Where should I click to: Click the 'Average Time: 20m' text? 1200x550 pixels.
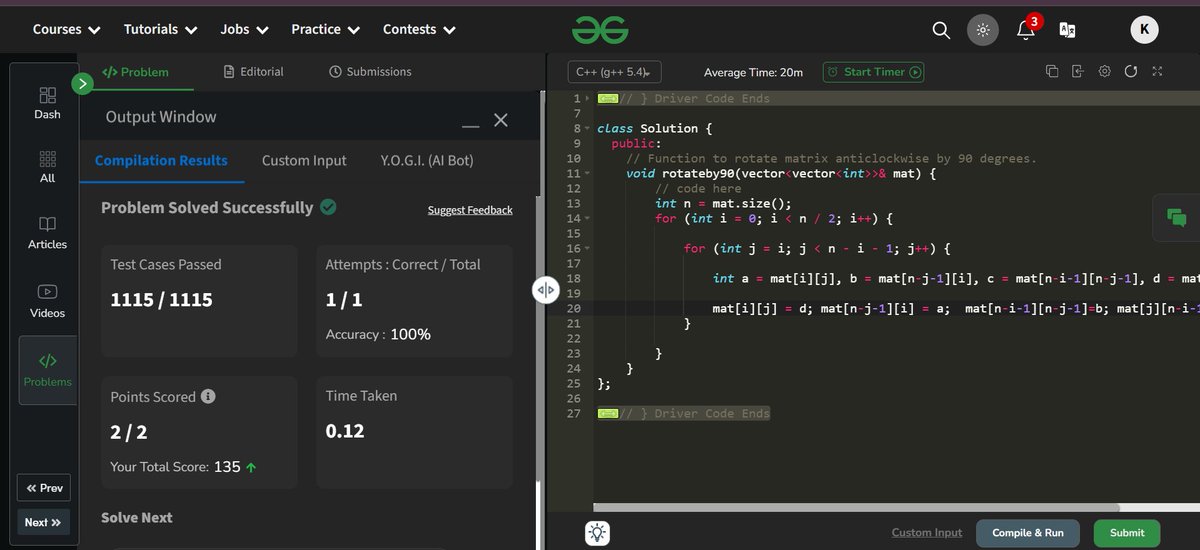[753, 72]
